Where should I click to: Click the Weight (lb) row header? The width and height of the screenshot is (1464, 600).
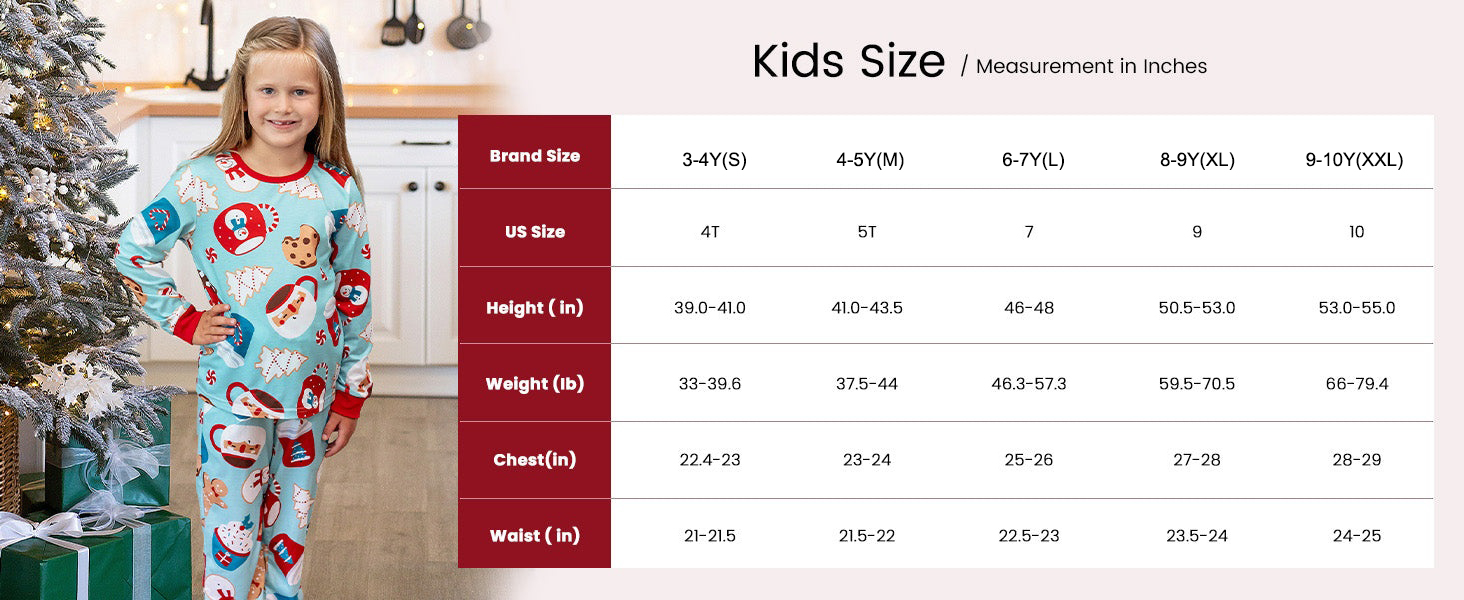click(x=534, y=384)
